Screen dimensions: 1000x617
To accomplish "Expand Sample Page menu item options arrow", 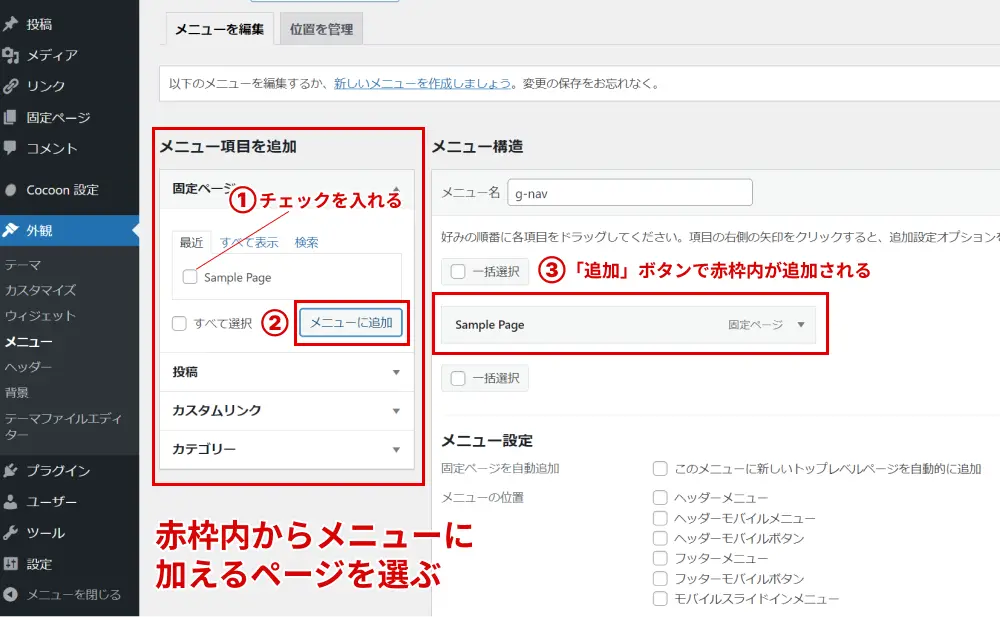I will [801, 325].
